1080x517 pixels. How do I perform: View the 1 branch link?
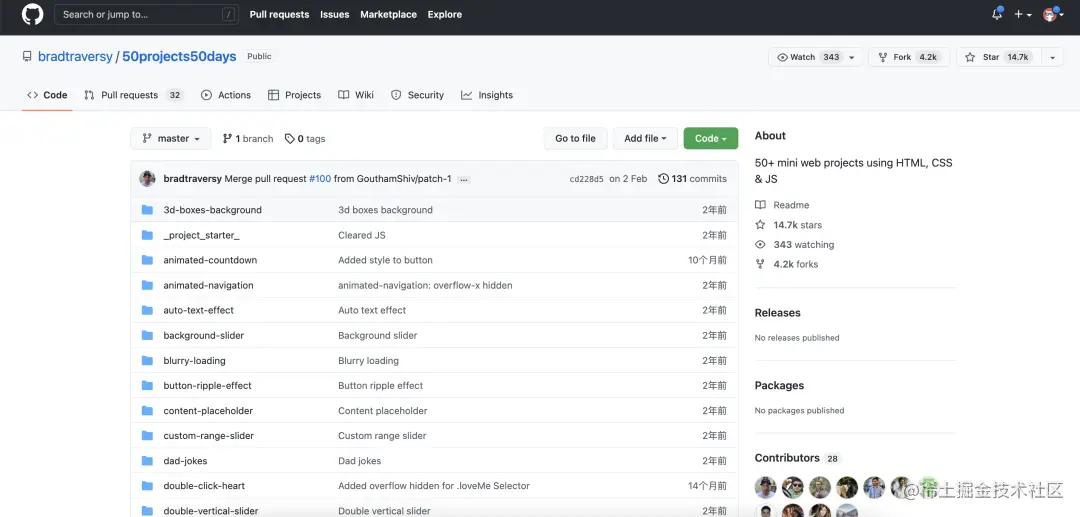tap(248, 138)
